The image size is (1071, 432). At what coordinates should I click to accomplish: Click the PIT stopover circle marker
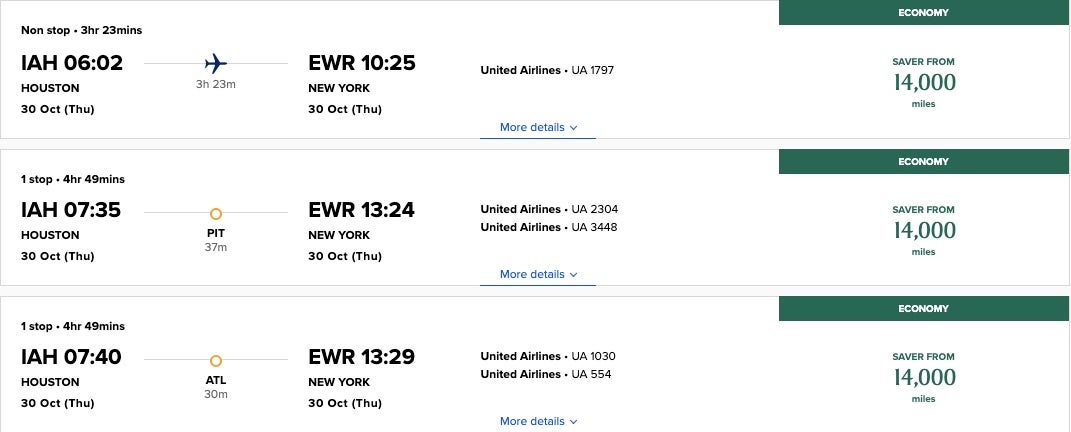tap(215, 213)
